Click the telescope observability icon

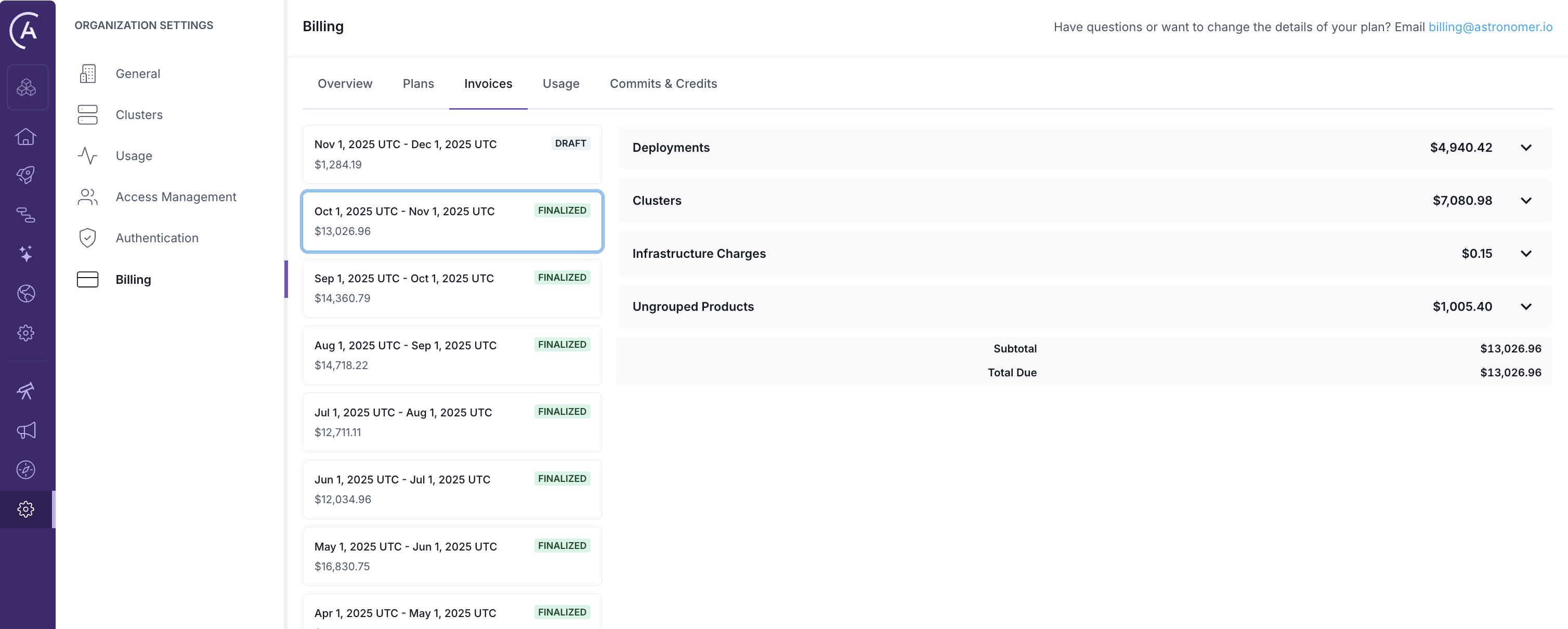[26, 391]
